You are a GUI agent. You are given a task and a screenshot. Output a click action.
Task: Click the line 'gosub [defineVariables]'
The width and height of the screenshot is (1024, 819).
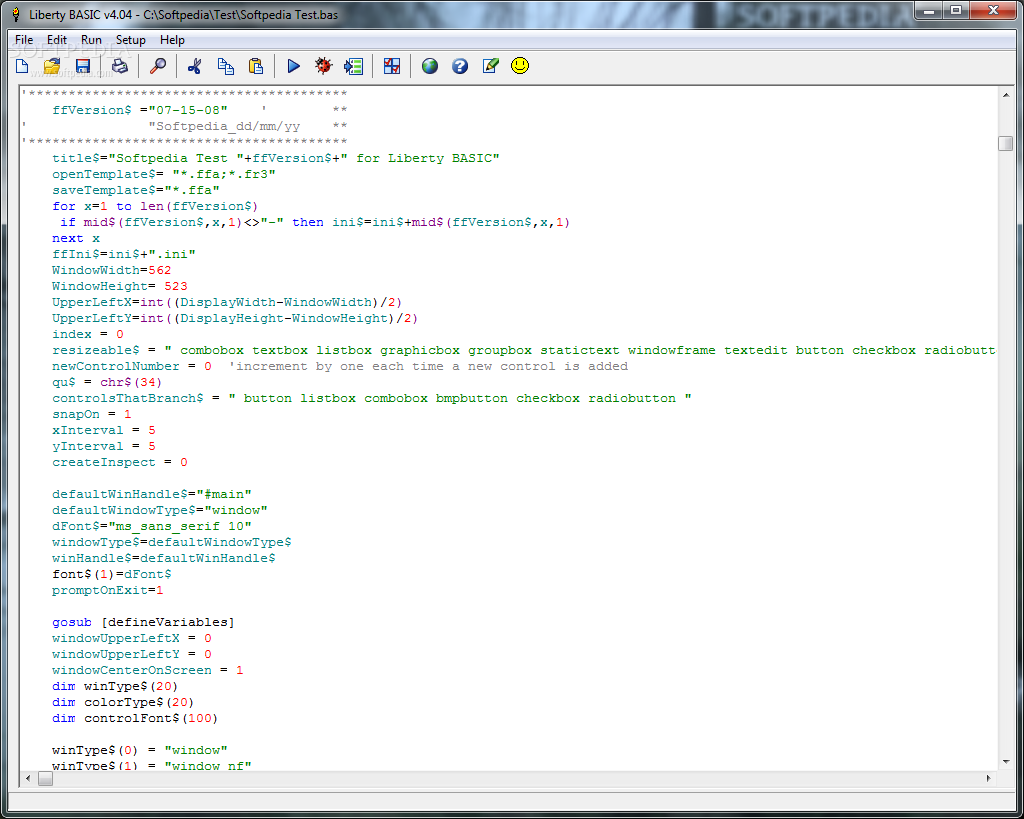(143, 622)
